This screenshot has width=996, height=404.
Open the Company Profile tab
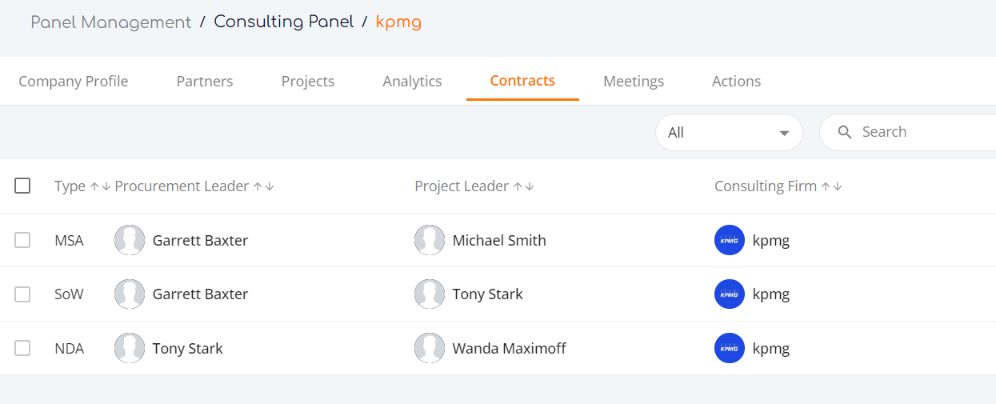pyautogui.click(x=73, y=81)
